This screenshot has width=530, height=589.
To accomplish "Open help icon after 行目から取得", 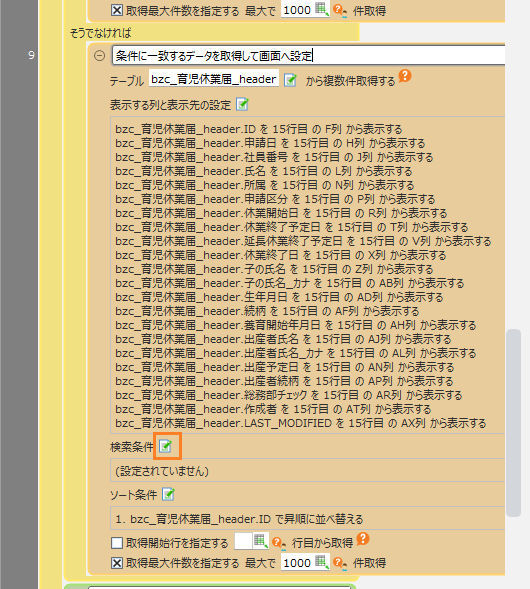I will click(363, 539).
